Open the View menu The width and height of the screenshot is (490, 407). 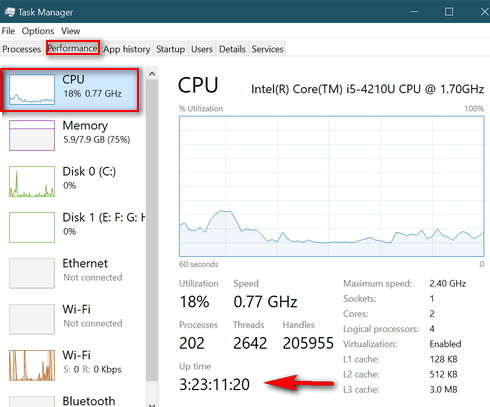pyautogui.click(x=70, y=31)
